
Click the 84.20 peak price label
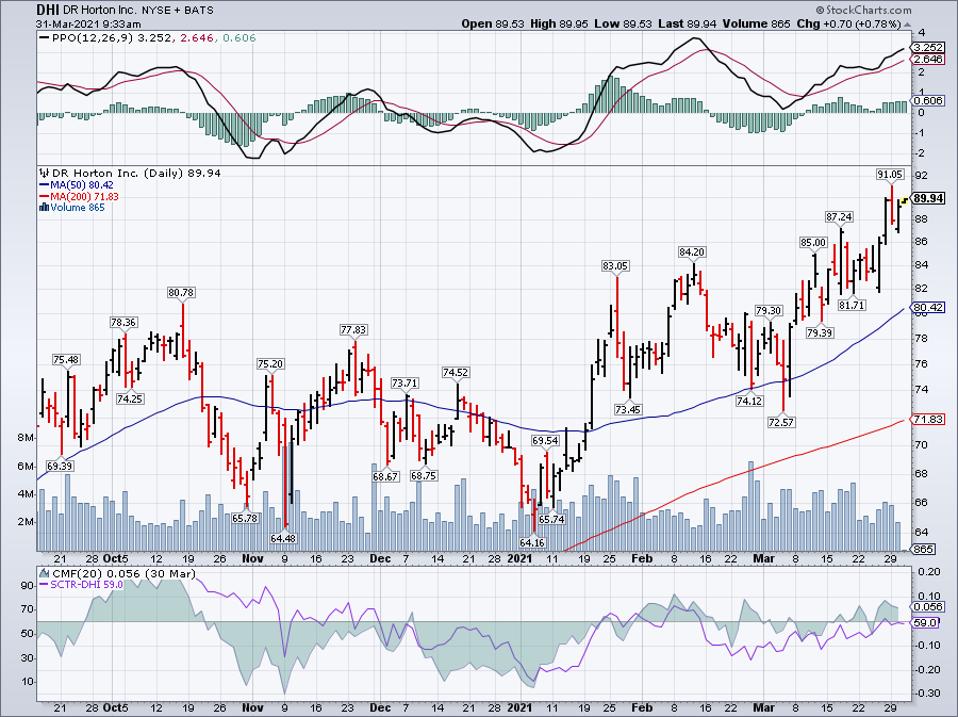692,252
